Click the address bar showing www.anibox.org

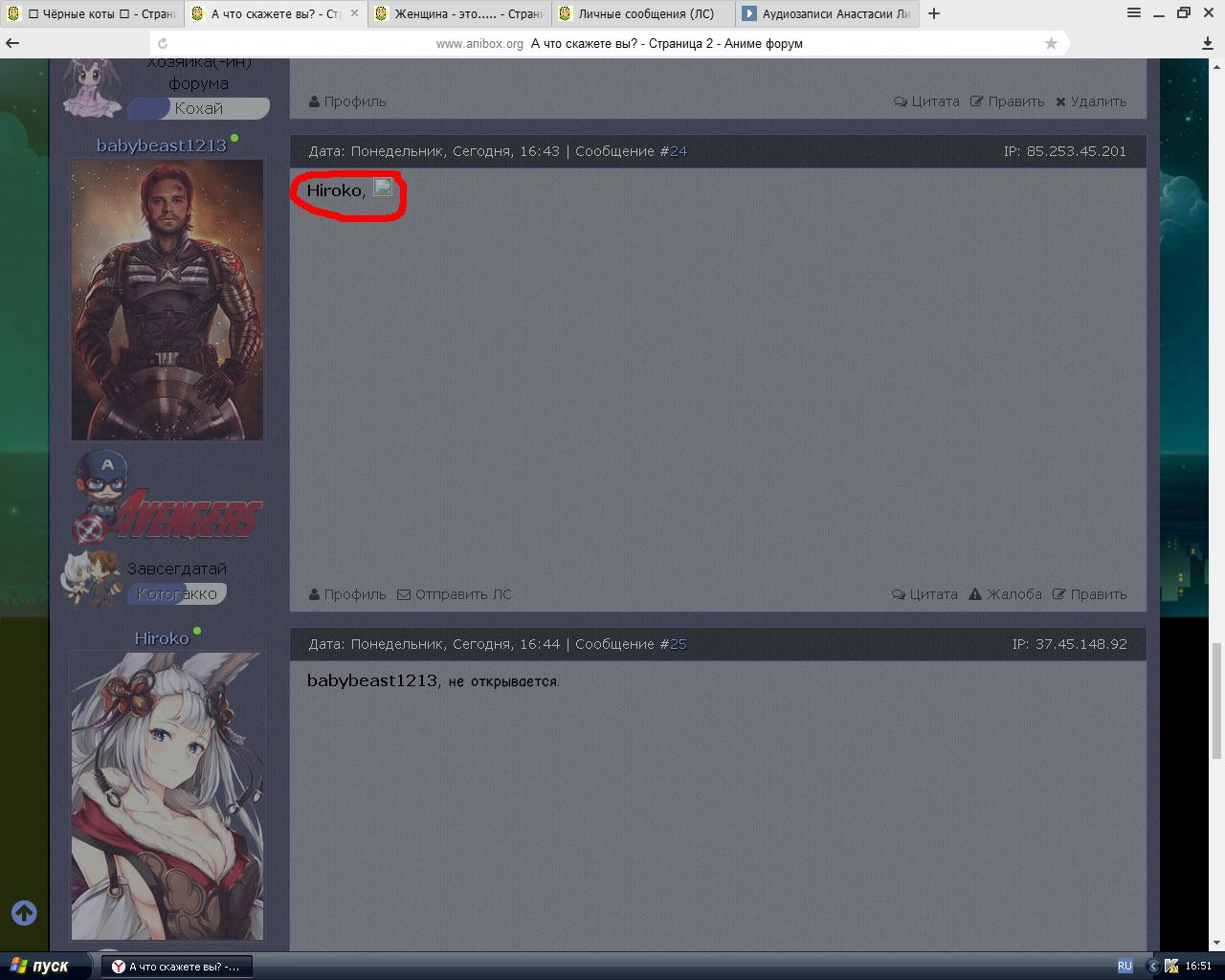[x=612, y=43]
